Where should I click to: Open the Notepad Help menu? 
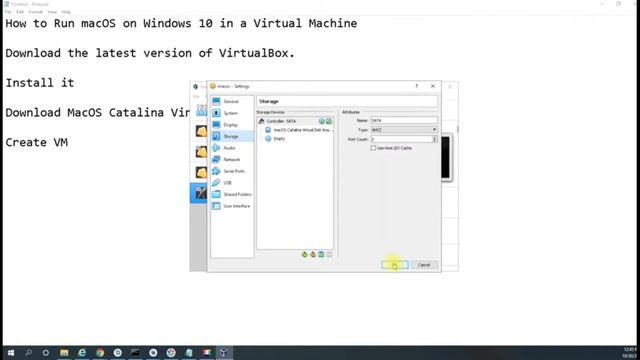[x=66, y=12]
